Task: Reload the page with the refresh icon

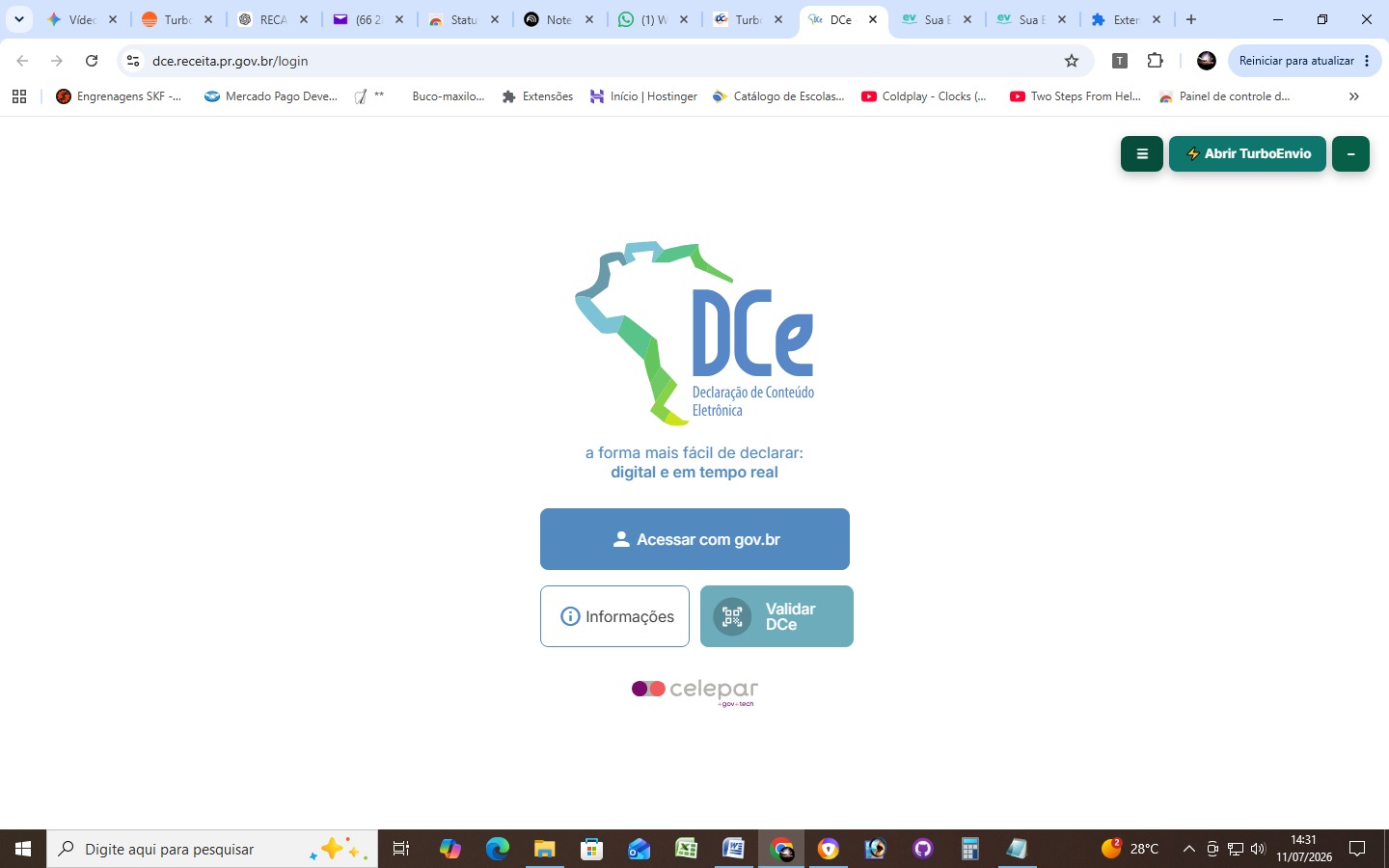Action: click(x=92, y=61)
